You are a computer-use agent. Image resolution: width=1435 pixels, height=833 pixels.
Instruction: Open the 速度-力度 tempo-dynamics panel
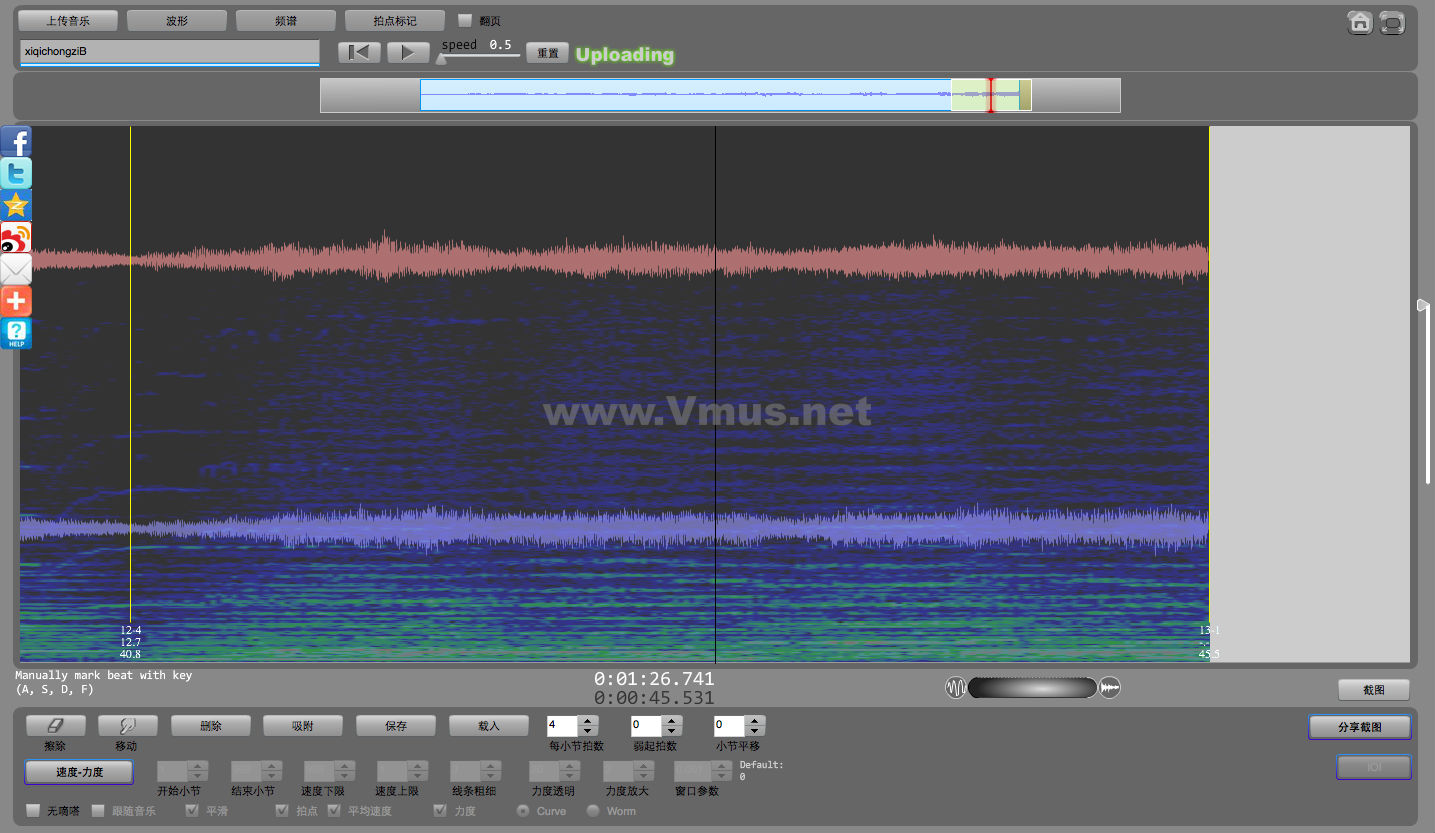79,772
